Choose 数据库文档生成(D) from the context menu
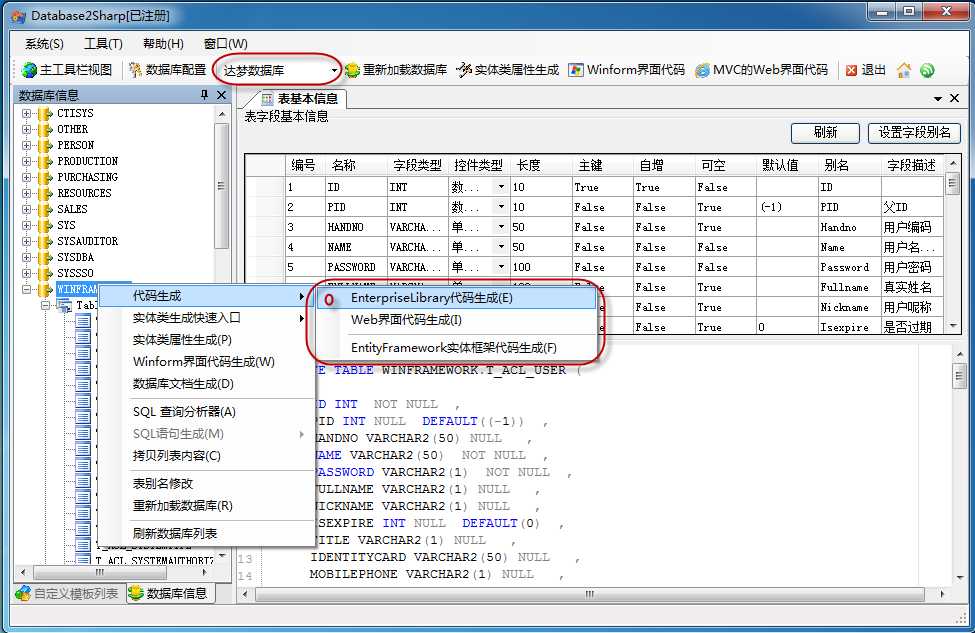Image resolution: width=975 pixels, height=633 pixels. pos(183,384)
